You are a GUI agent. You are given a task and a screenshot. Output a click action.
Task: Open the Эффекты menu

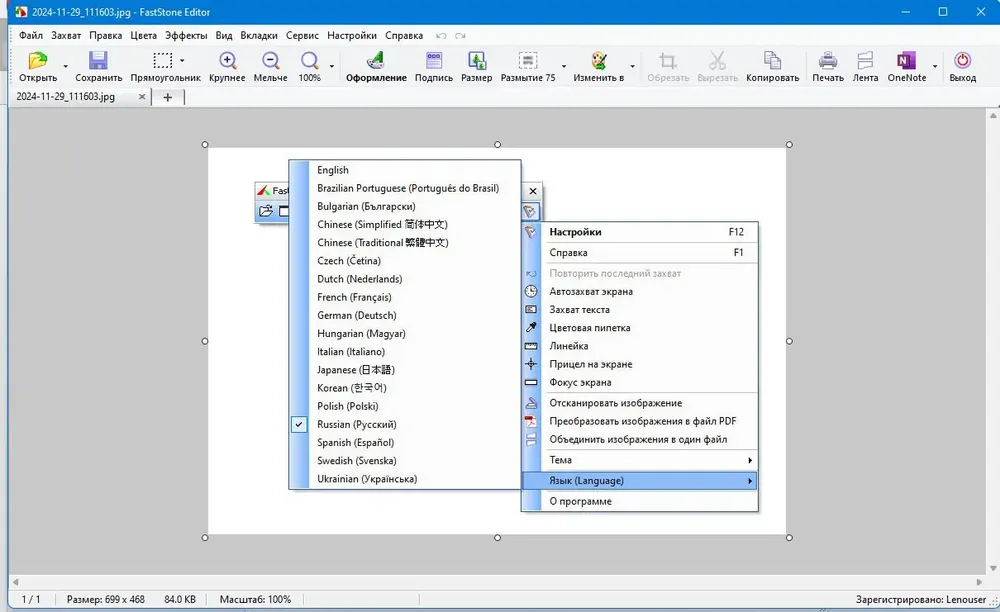(186, 36)
